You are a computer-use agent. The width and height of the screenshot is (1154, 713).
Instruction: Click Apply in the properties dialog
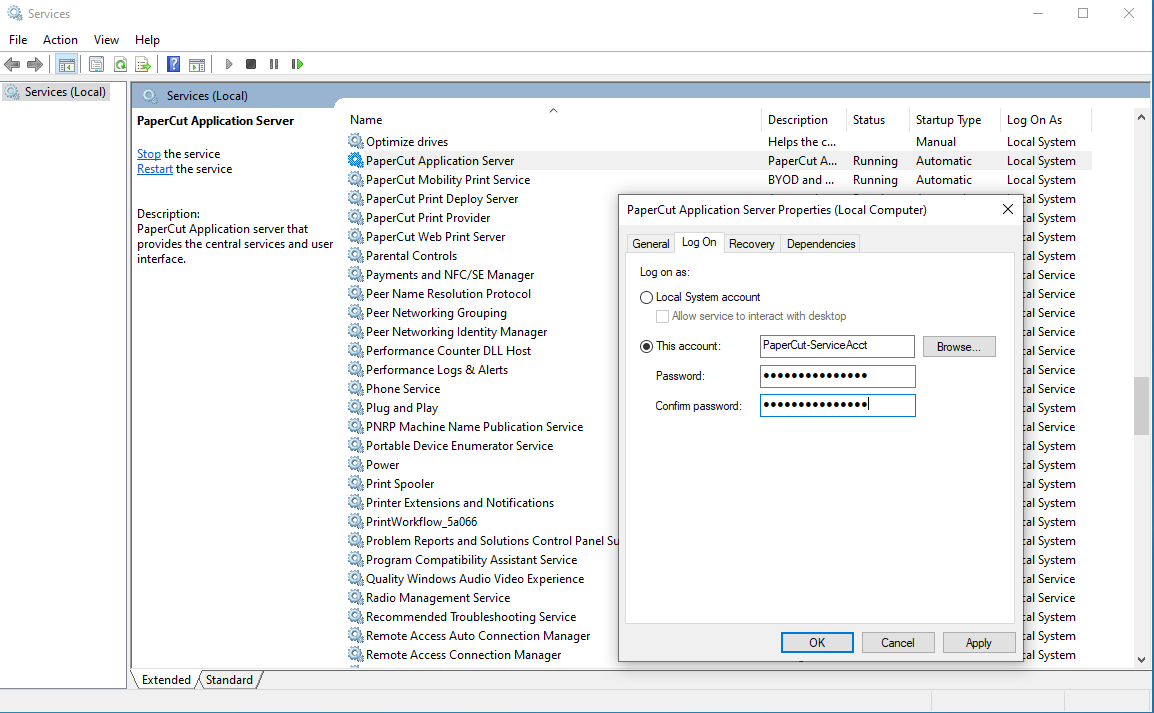click(x=979, y=642)
